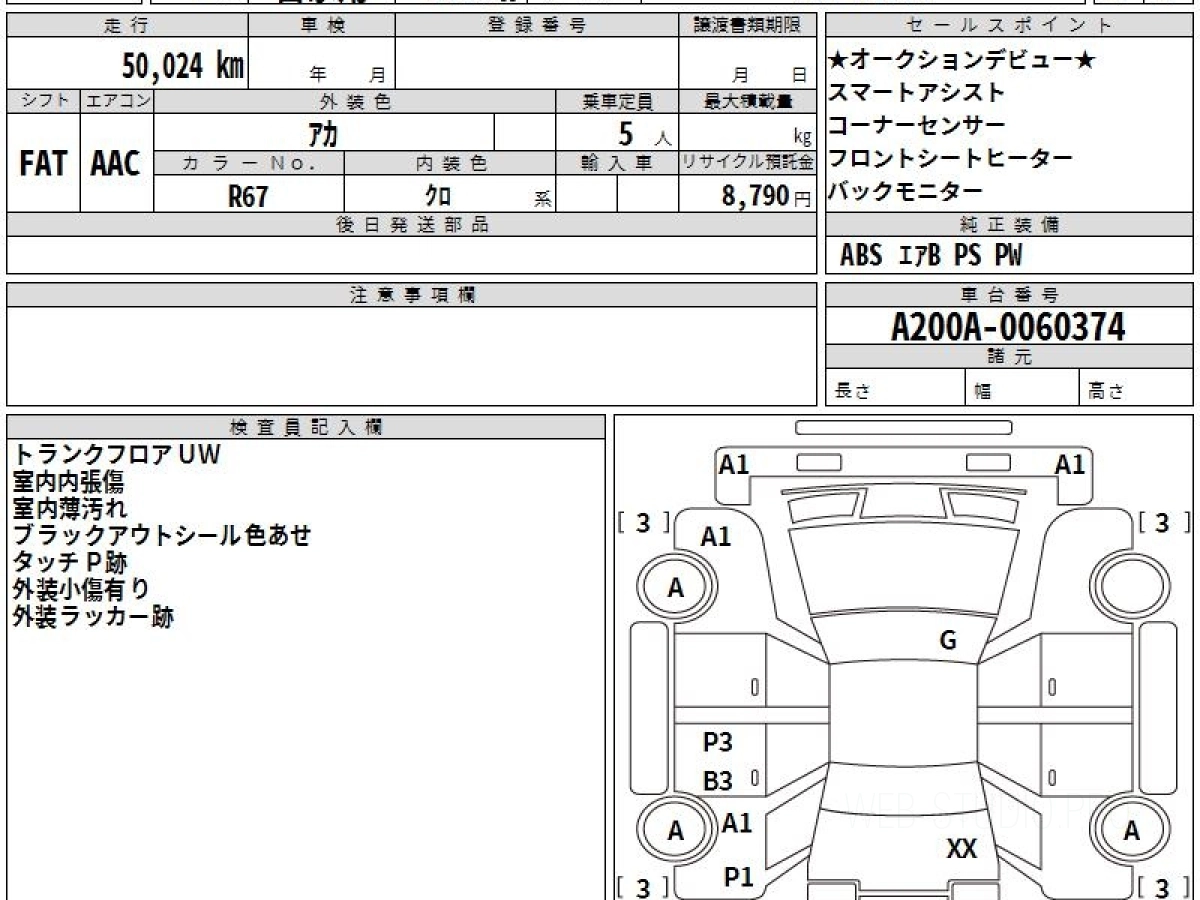Image resolution: width=1200 pixels, height=900 pixels.
Task: Click the 8,790円 recycle deposit value
Action: pos(767,196)
